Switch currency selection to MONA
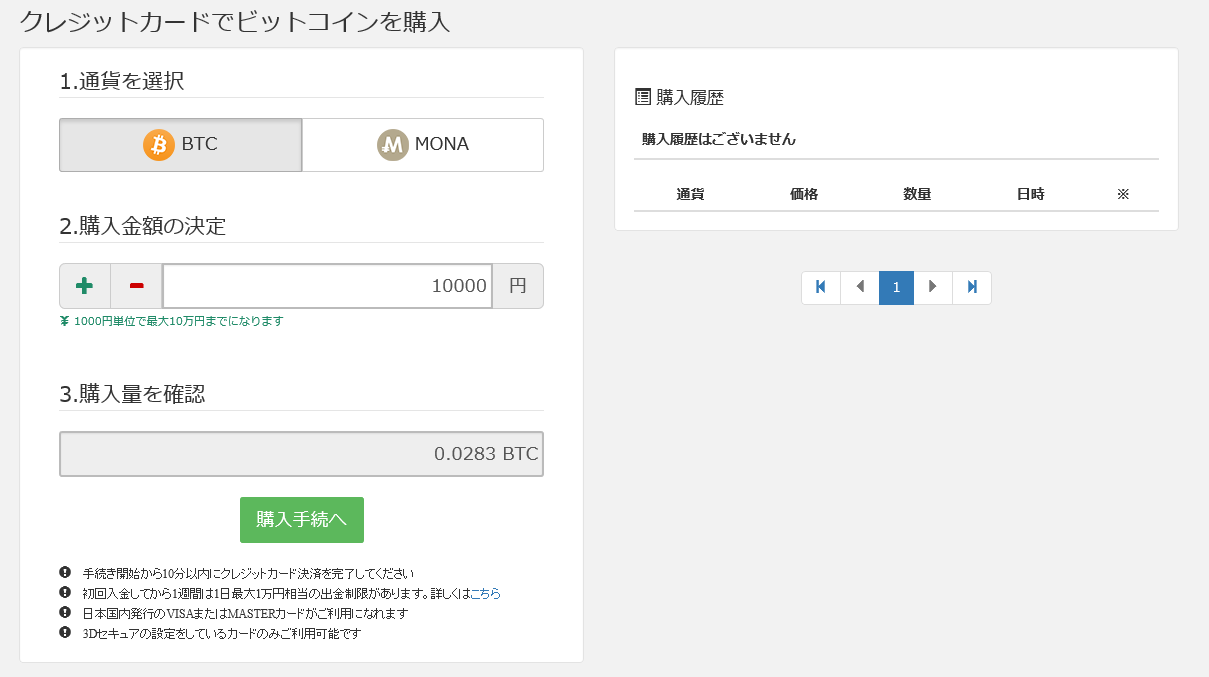This screenshot has width=1209, height=677. (422, 145)
